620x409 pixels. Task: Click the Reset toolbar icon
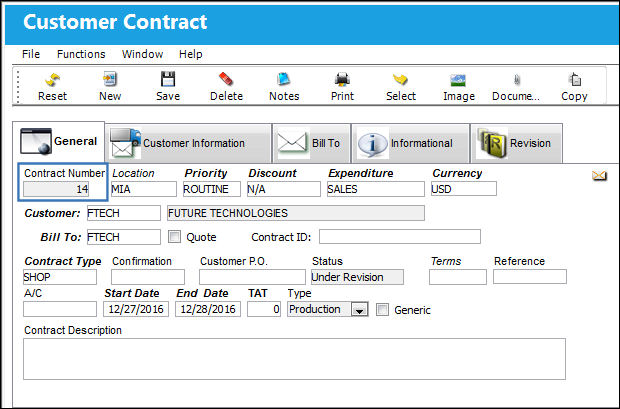click(x=52, y=80)
